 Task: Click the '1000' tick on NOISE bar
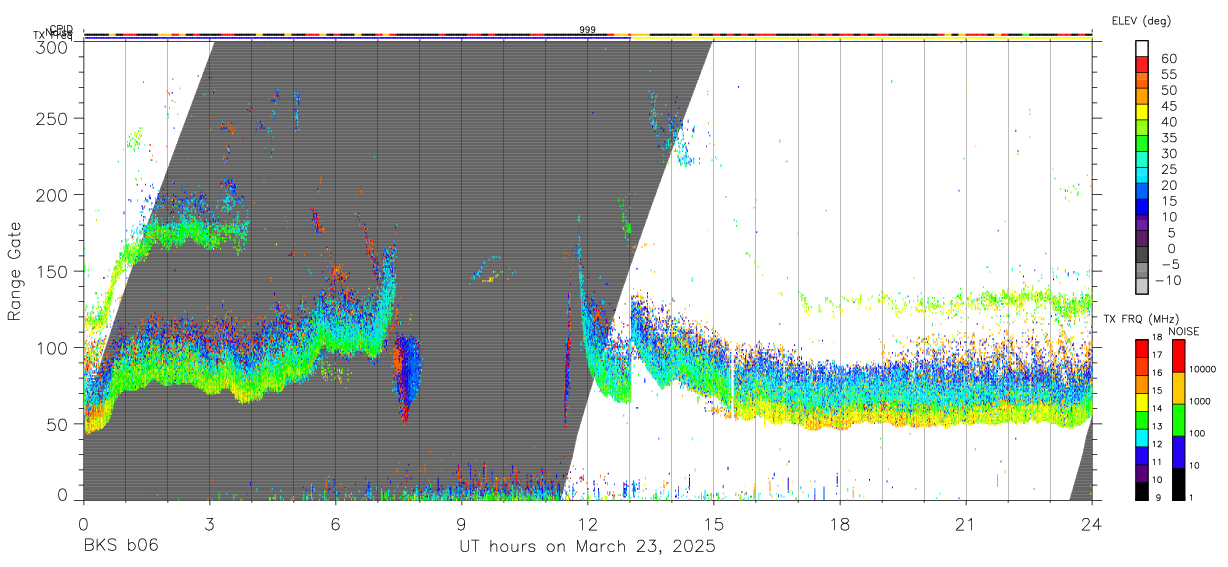pyautogui.click(x=1201, y=402)
